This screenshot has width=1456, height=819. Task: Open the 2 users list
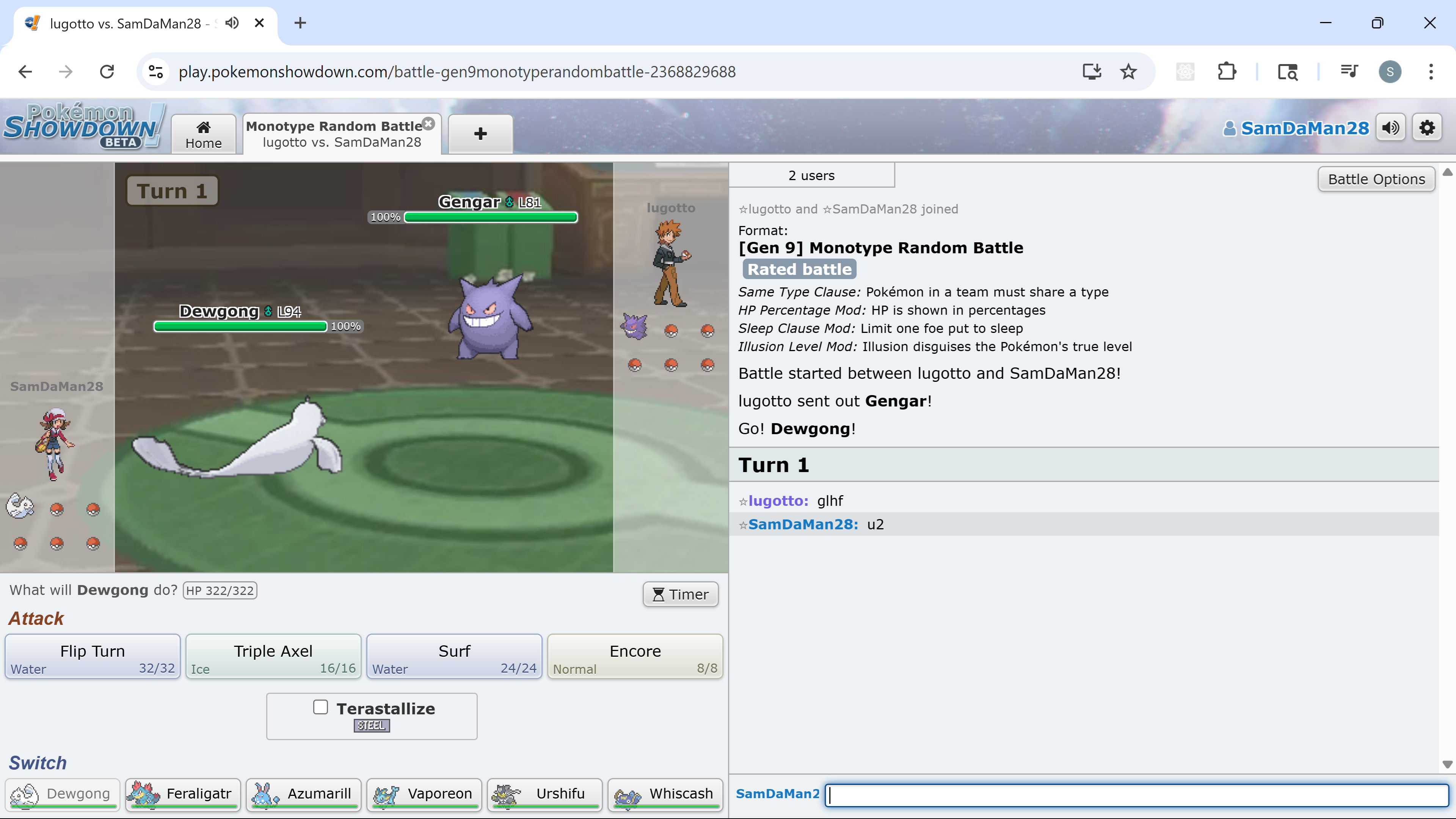coord(812,176)
